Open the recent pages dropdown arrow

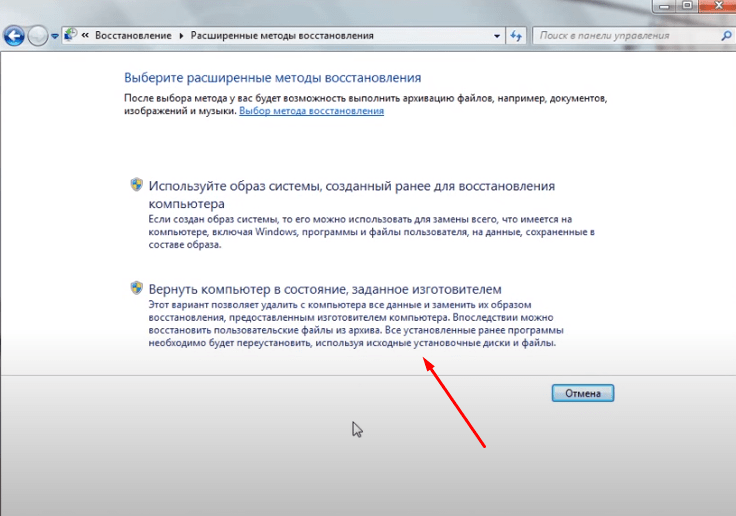pos(54,36)
